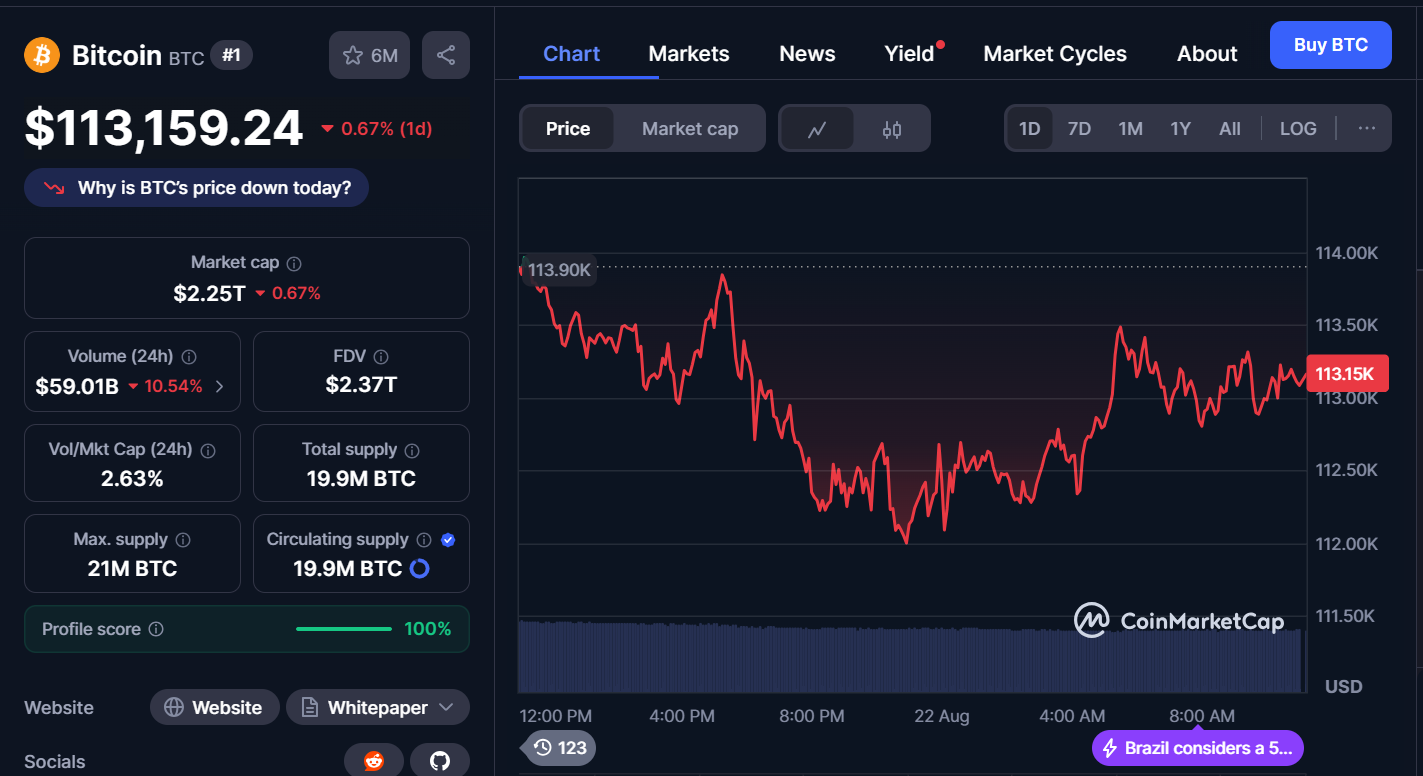The width and height of the screenshot is (1423, 776).
Task: Open the GitHub social link icon
Action: click(x=440, y=761)
